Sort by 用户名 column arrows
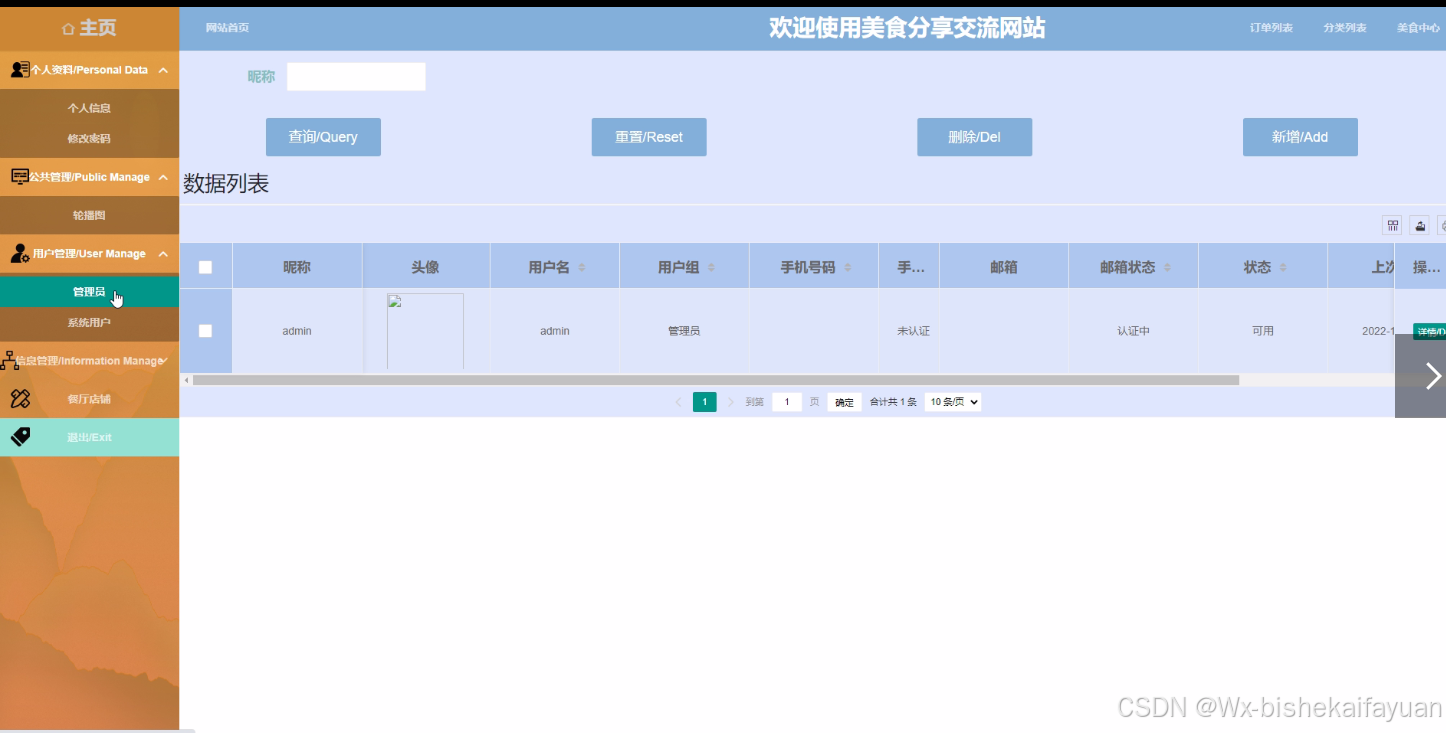The height and width of the screenshot is (733, 1446). pos(582,268)
